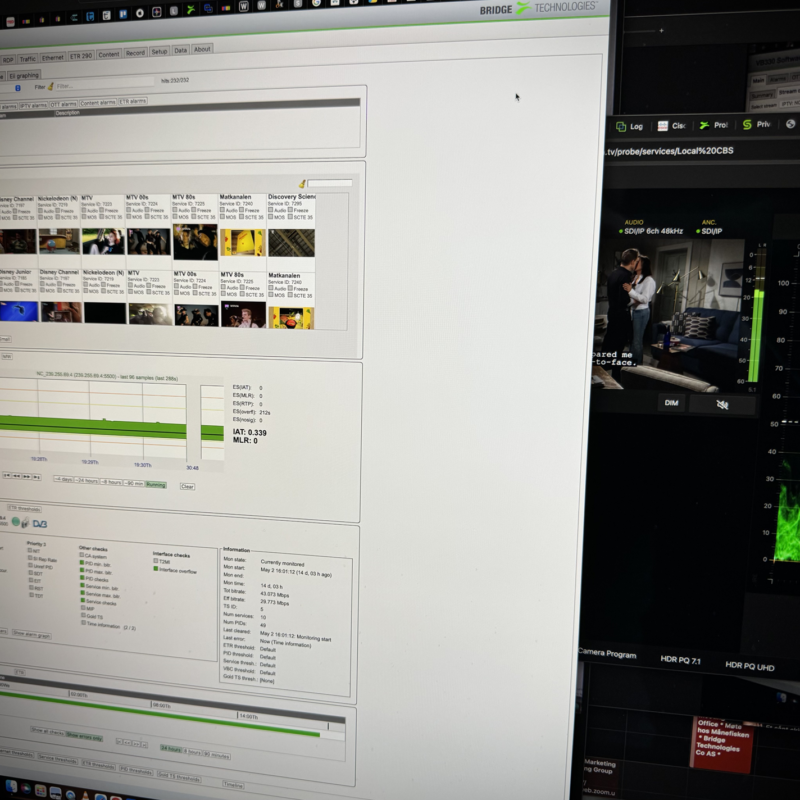Open the About tab

pyautogui.click(x=202, y=49)
